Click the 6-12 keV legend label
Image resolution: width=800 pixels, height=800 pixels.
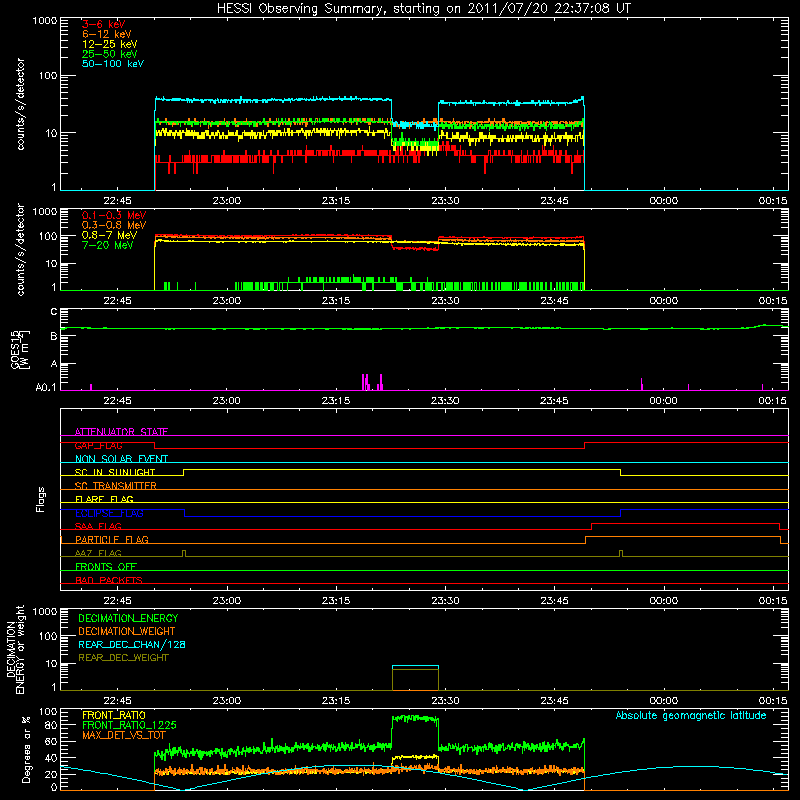pos(107,34)
